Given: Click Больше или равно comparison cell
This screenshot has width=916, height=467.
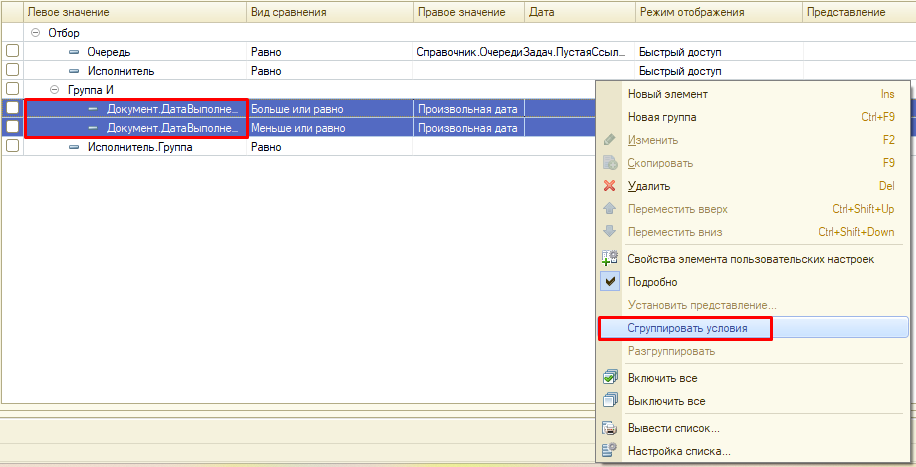Looking at the screenshot, I should [329, 109].
